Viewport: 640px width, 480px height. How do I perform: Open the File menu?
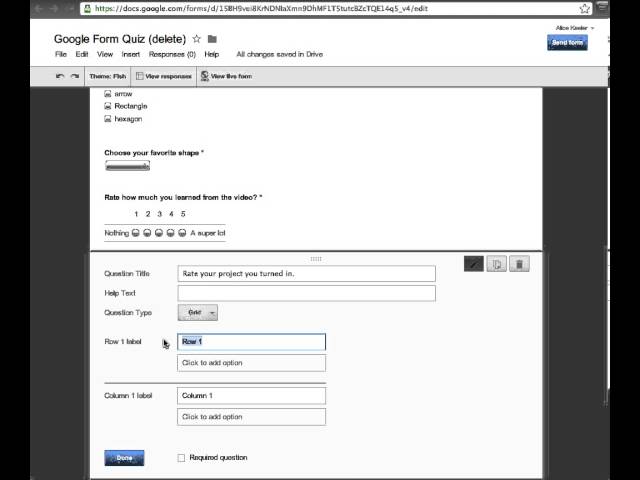[61, 54]
